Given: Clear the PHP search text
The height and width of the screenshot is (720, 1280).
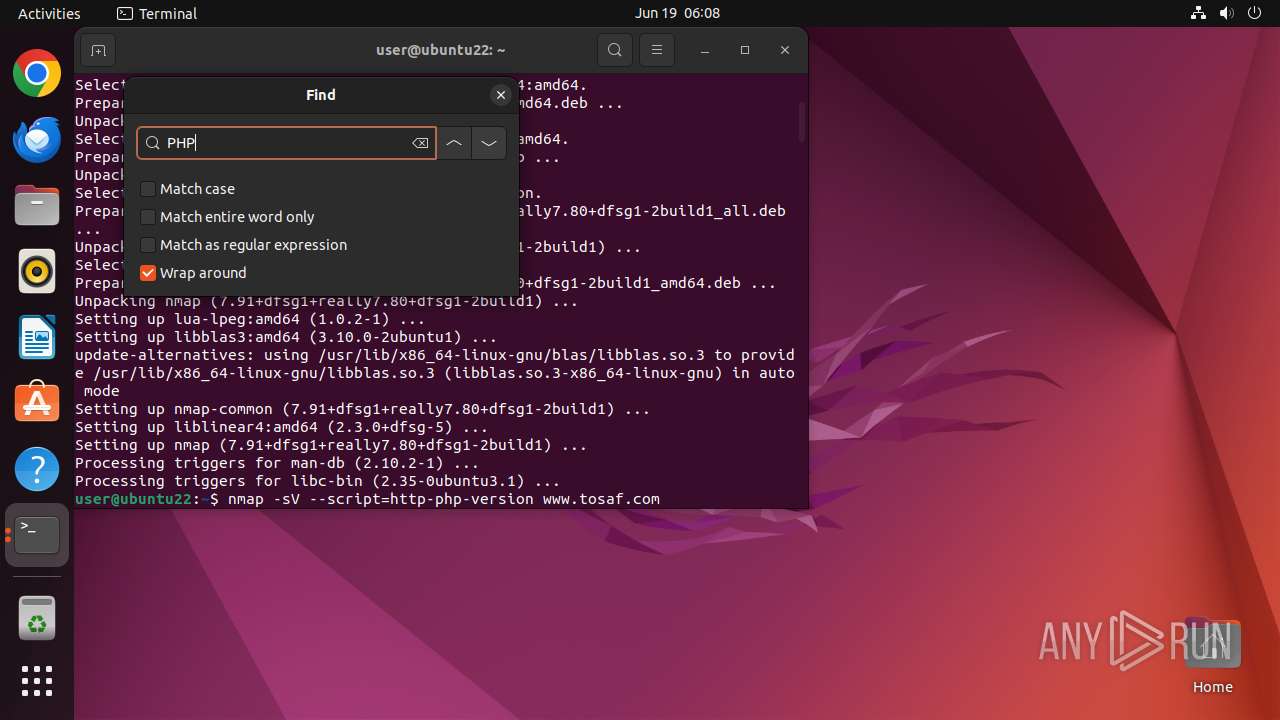Looking at the screenshot, I should tap(420, 143).
